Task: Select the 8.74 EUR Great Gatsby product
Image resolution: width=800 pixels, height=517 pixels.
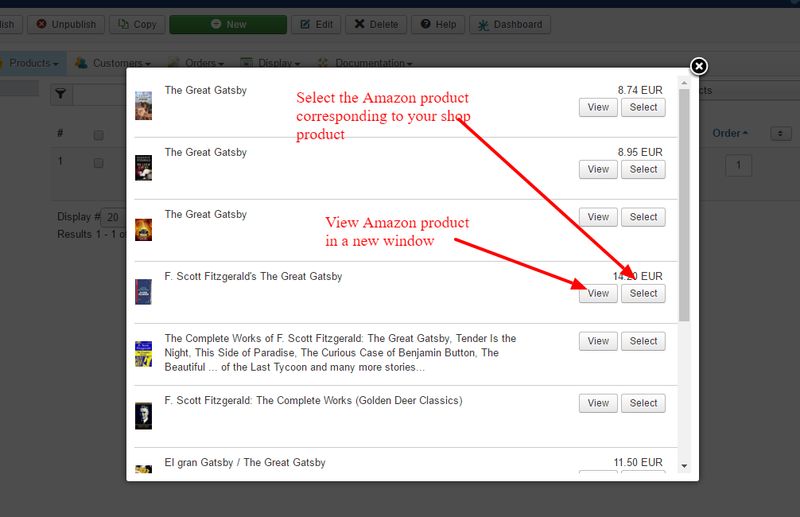Action: click(643, 107)
